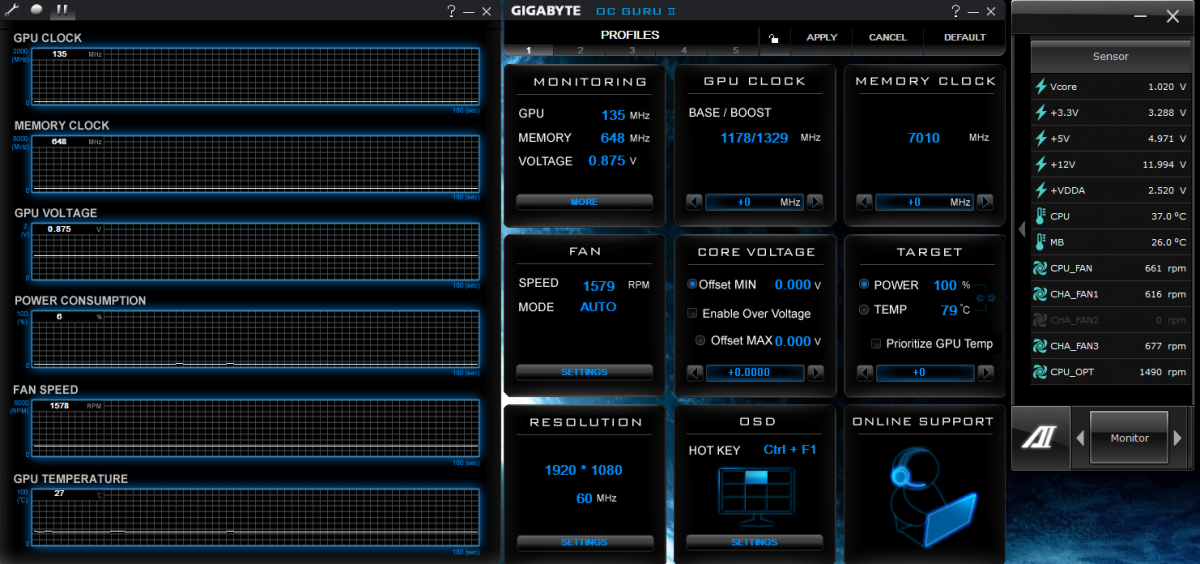
Task: Open the wrench settings icon in monitoring window
Action: (x=11, y=10)
